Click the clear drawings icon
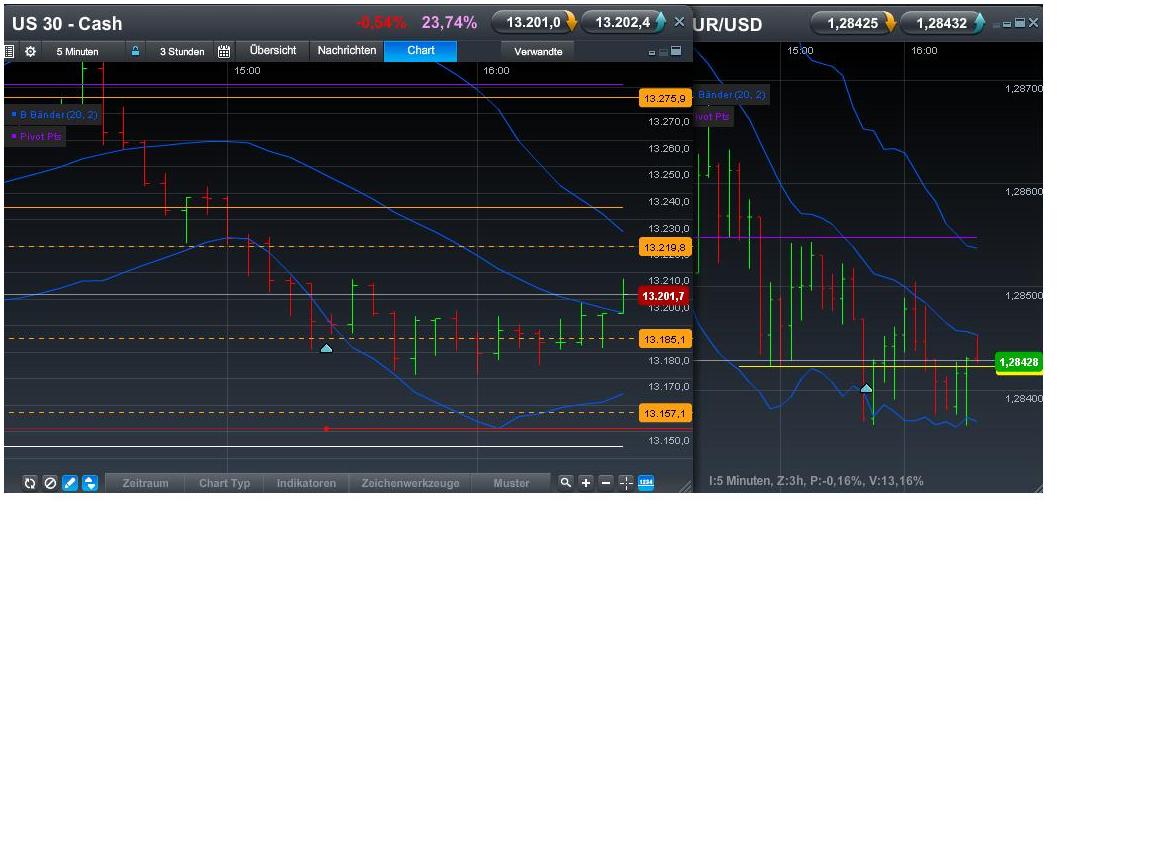 [50, 483]
